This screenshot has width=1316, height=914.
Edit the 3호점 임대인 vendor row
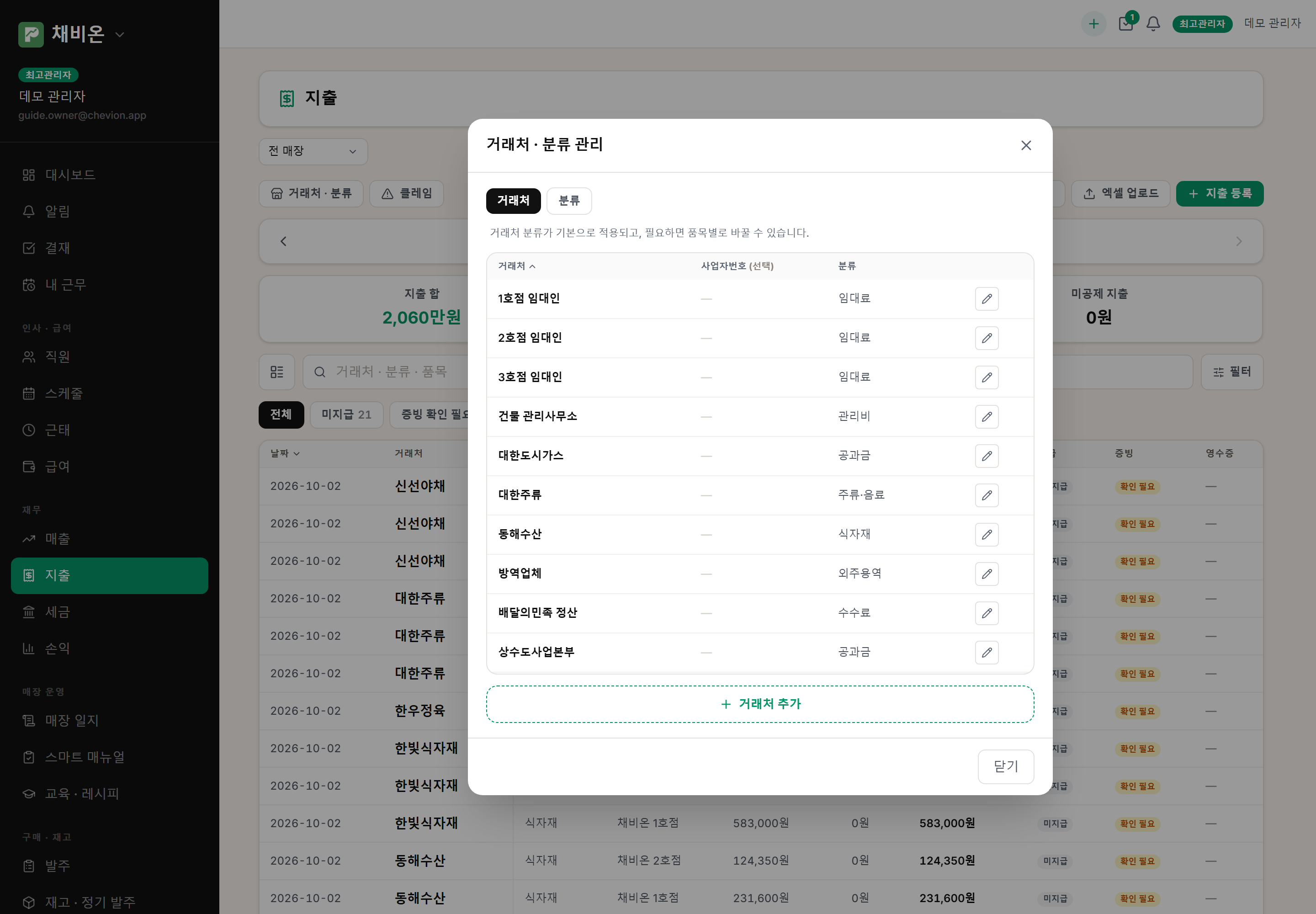click(986, 377)
